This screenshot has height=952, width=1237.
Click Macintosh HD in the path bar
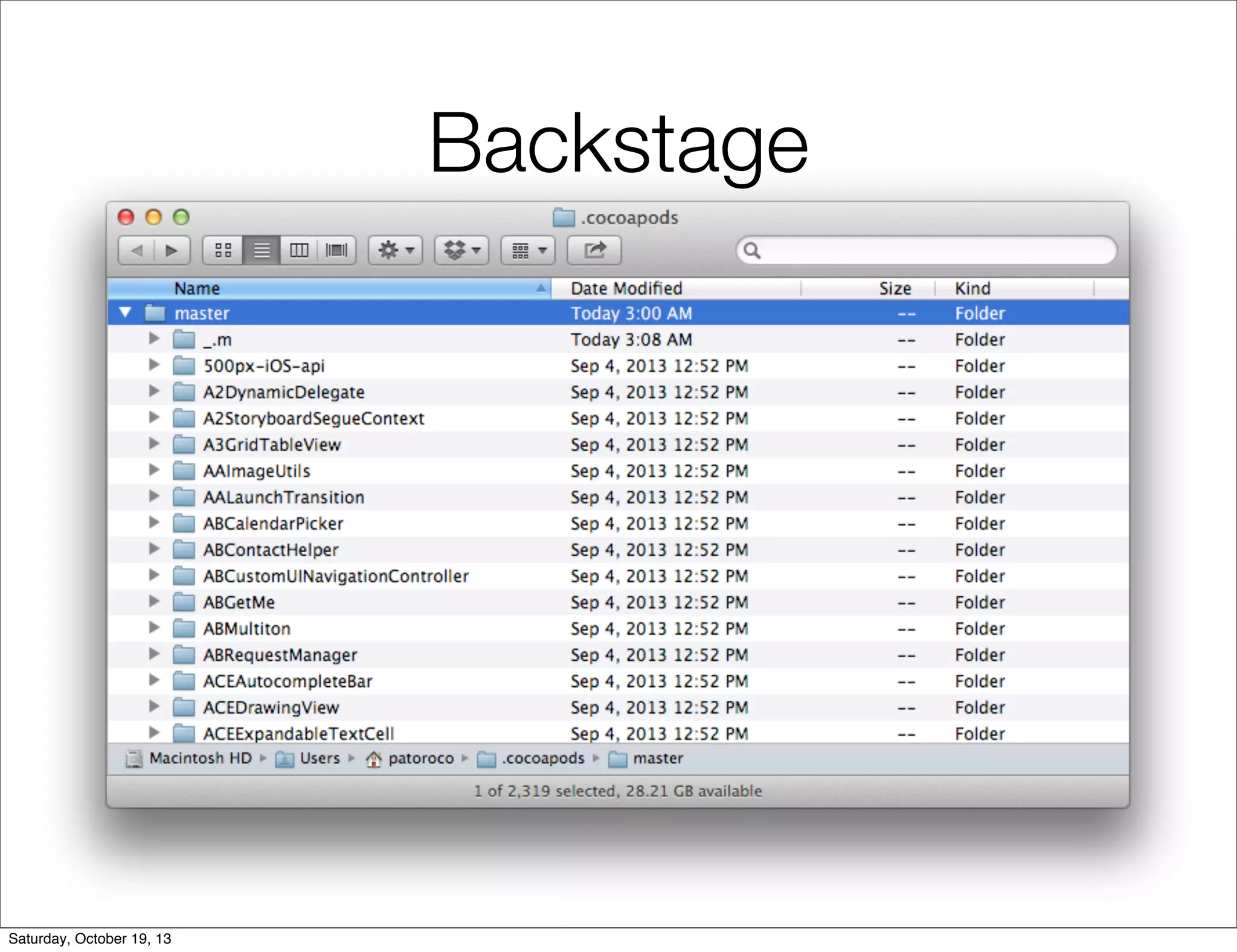pos(188,758)
